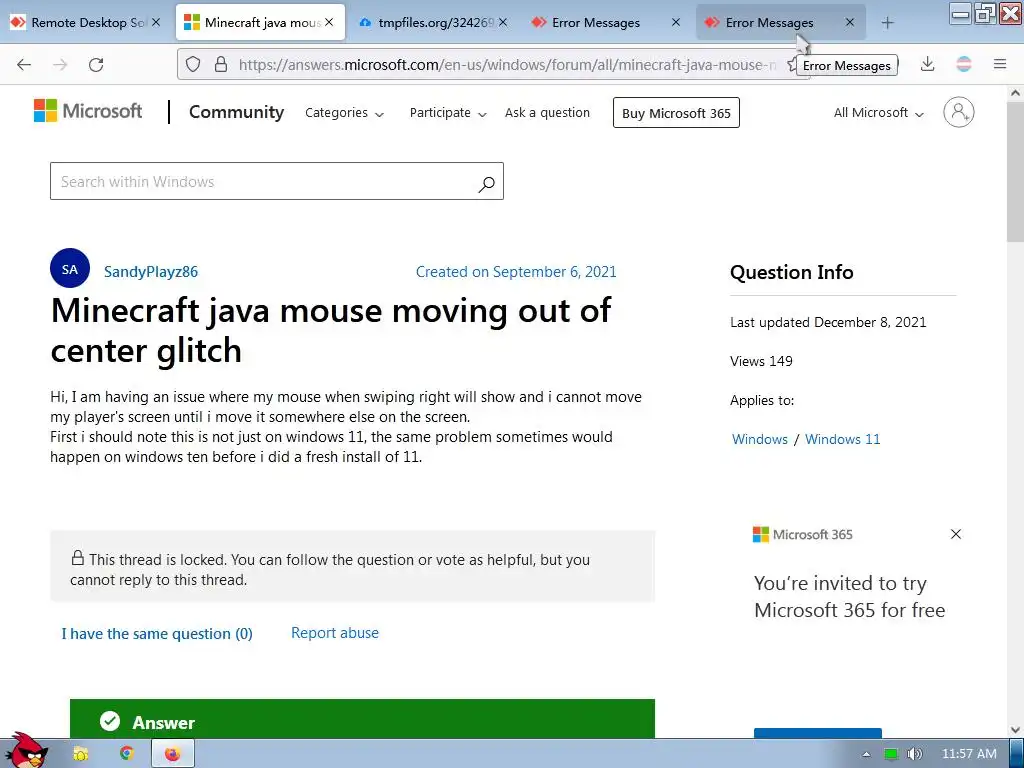Click the Views 149 text
The height and width of the screenshot is (768, 1024).
(761, 361)
